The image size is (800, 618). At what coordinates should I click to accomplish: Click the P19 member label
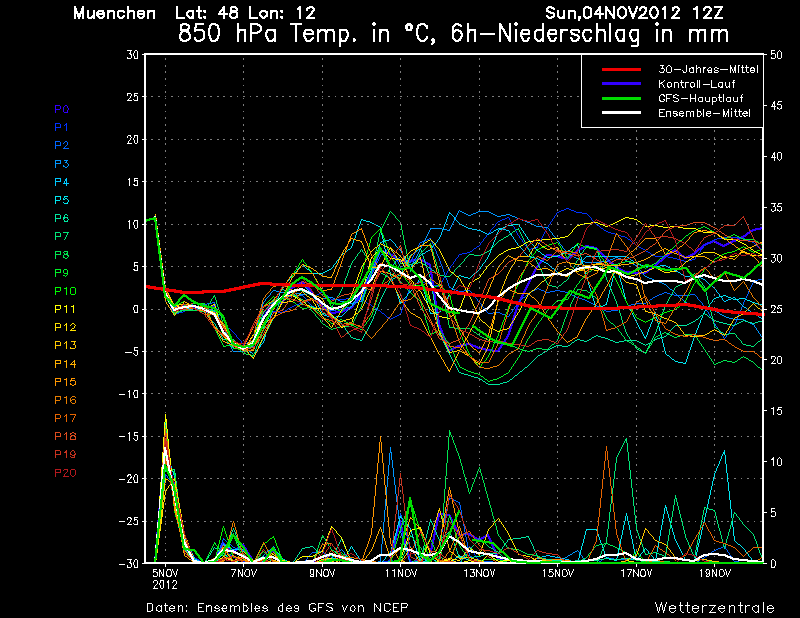point(65,454)
